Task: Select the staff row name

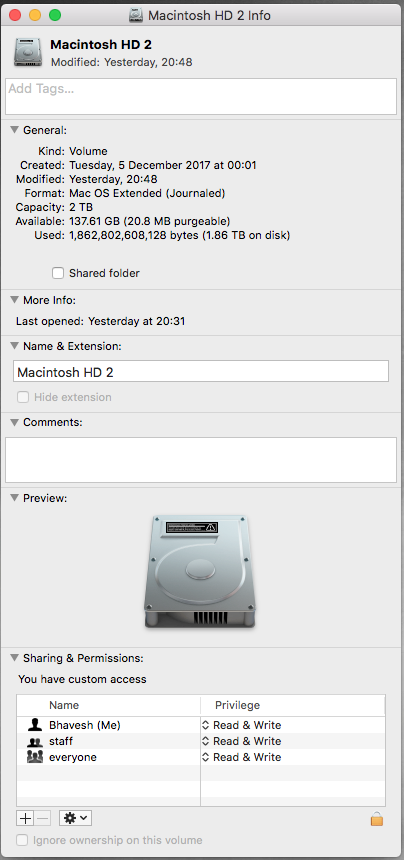Action: pyautogui.click(x=61, y=741)
